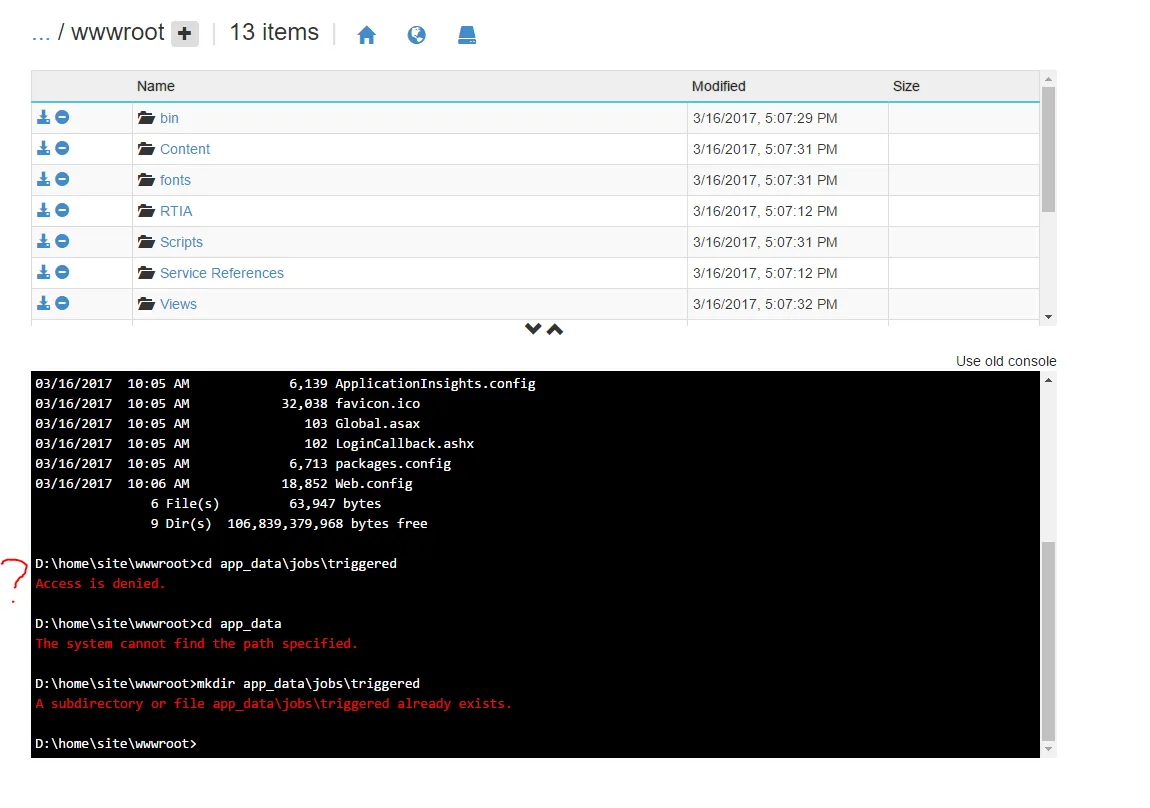Click the file list scroll up arrow
The width and height of the screenshot is (1150, 808).
pos(1048,78)
